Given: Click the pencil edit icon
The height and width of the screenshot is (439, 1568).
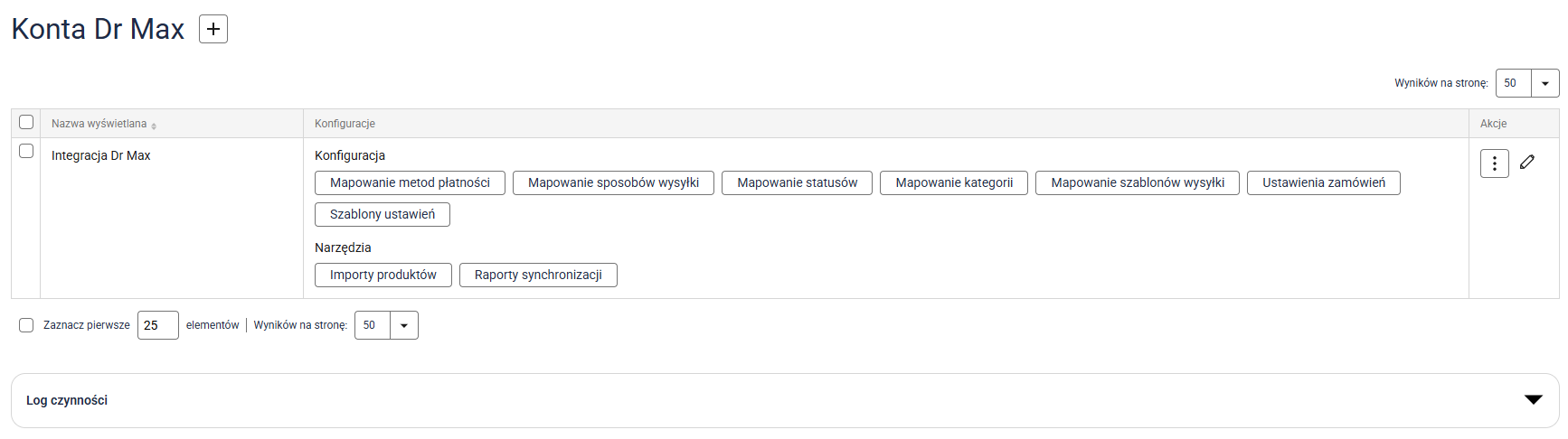Looking at the screenshot, I should 1527,163.
